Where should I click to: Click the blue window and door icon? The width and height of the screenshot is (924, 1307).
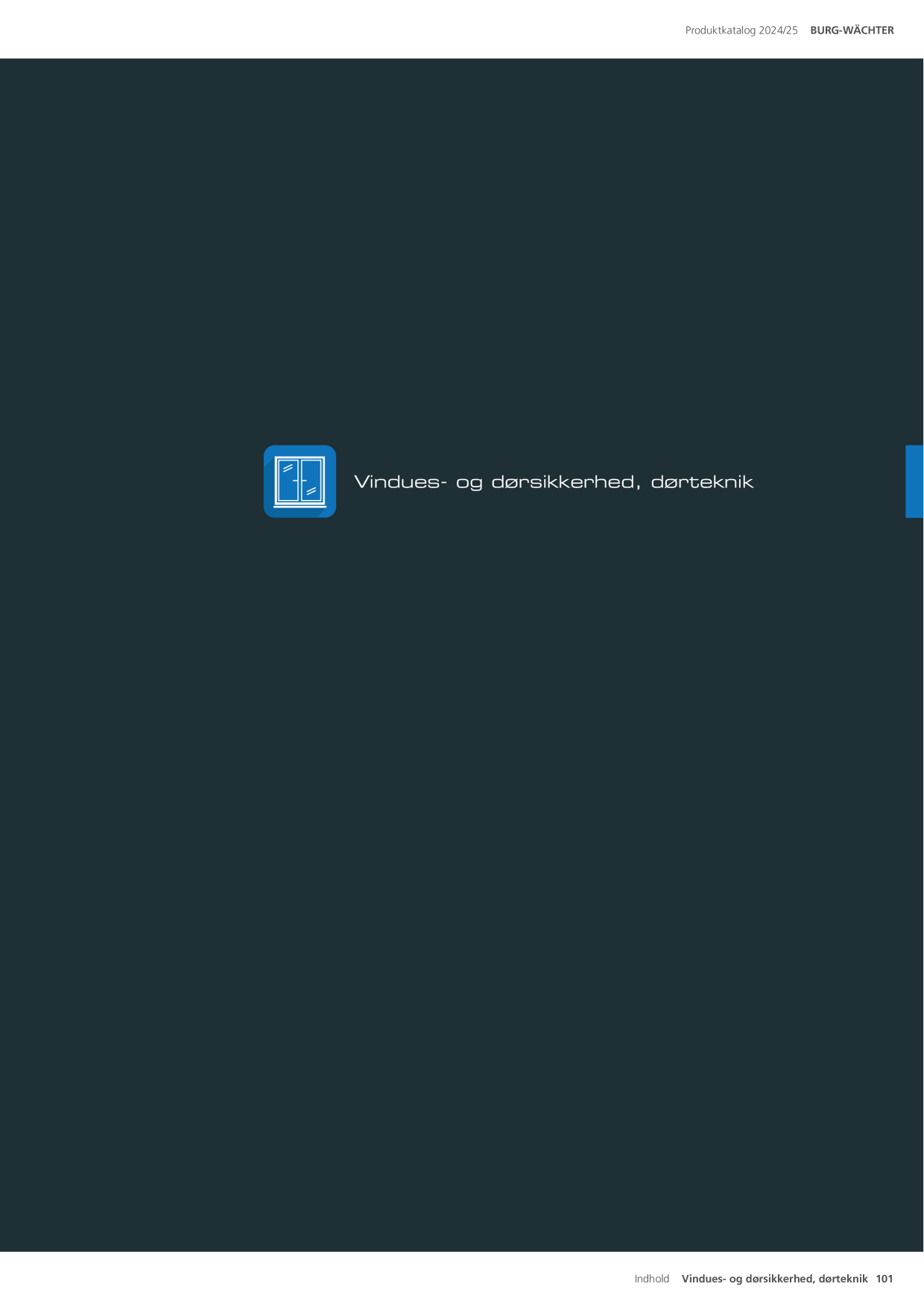(x=300, y=481)
